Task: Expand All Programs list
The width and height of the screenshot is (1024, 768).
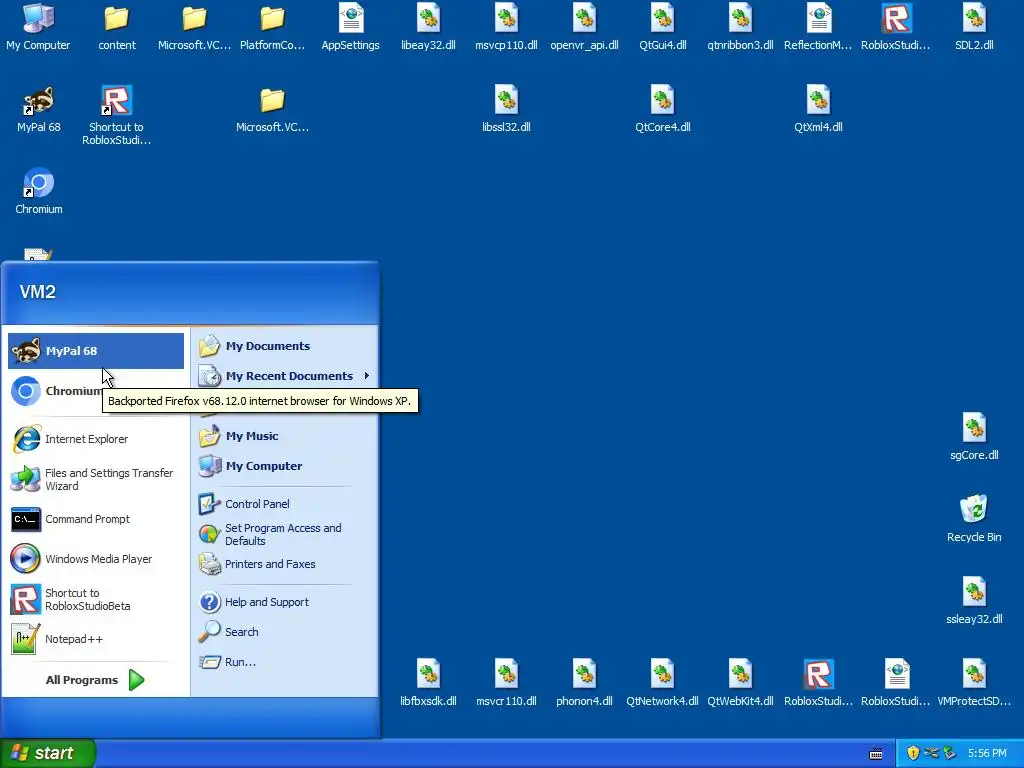Action: (x=96, y=680)
